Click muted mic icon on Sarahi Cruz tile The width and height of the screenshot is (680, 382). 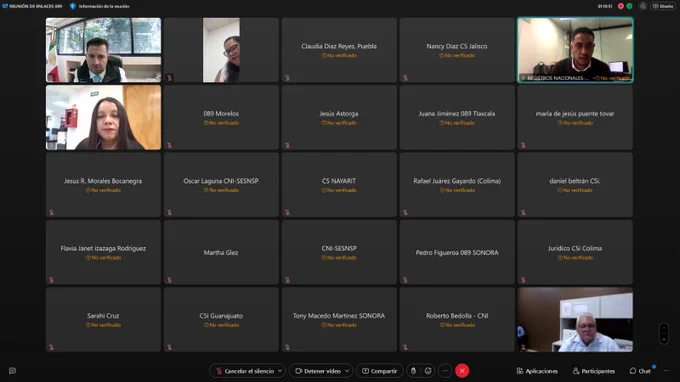pos(52,347)
